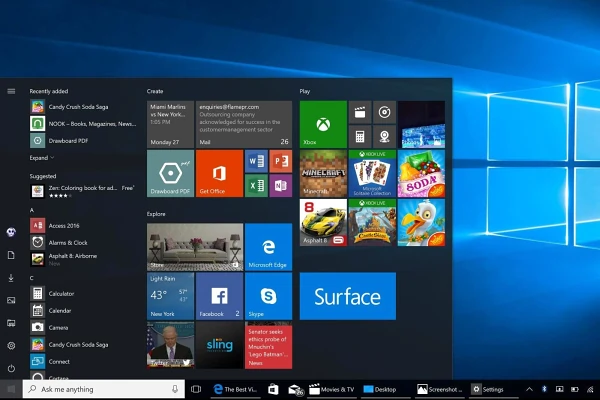
Task: Open the Store tile with sofa image
Action: (x=195, y=247)
